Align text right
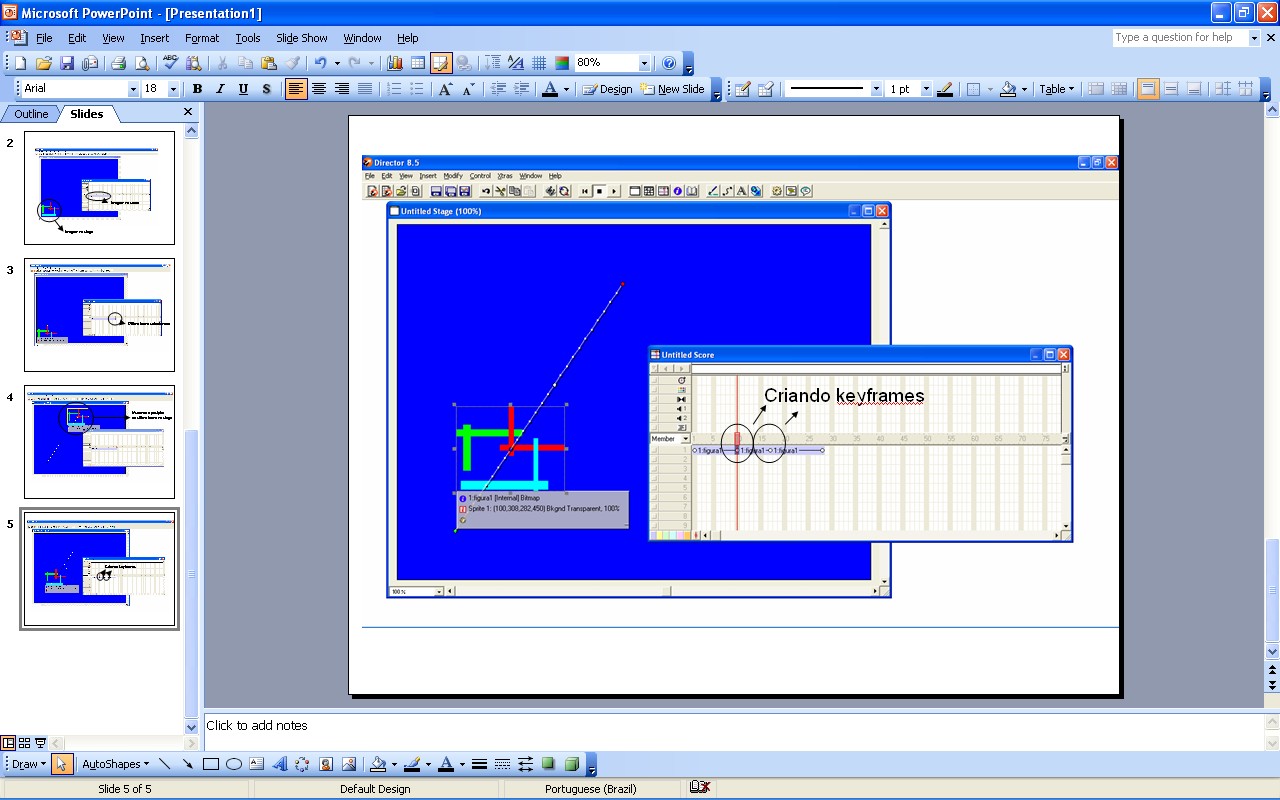This screenshot has height=800, width=1280. [342, 89]
